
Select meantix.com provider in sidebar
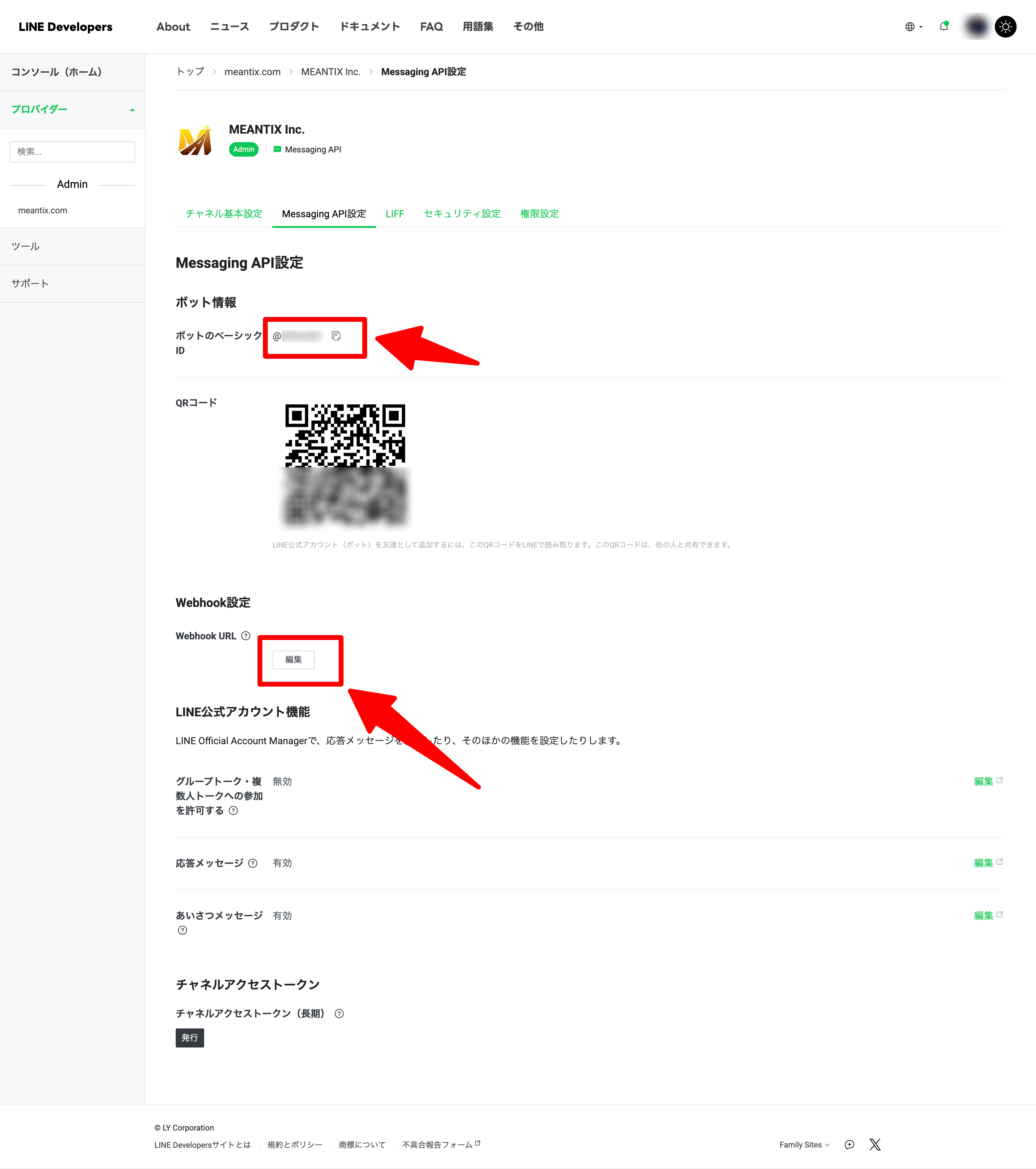43,211
